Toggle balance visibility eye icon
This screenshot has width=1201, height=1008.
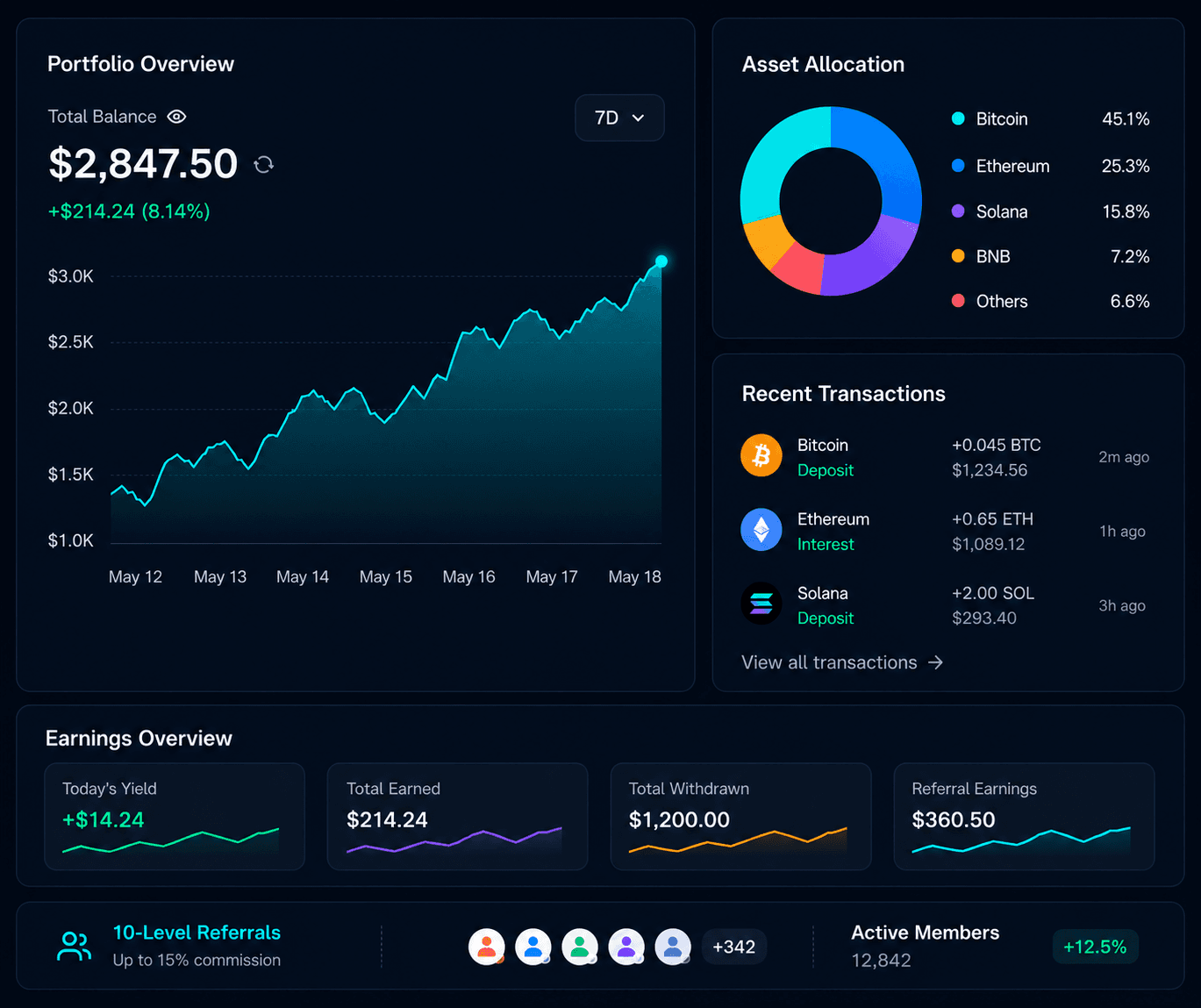(x=176, y=117)
